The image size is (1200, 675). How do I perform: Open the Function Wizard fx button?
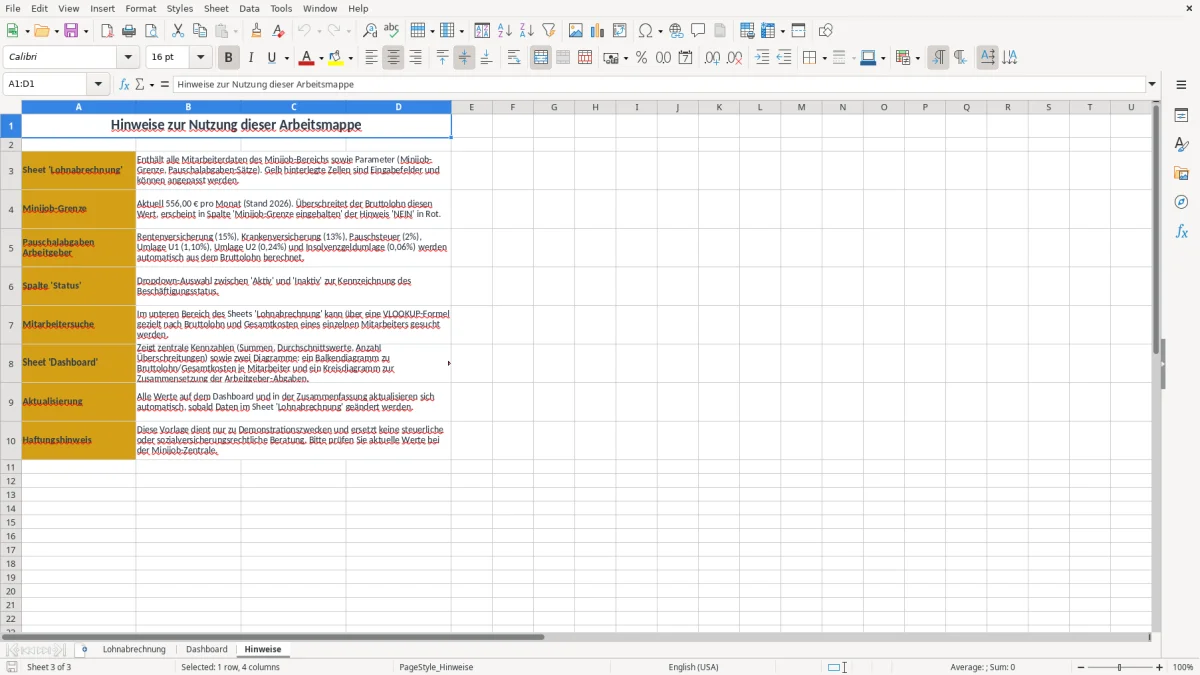click(x=125, y=84)
